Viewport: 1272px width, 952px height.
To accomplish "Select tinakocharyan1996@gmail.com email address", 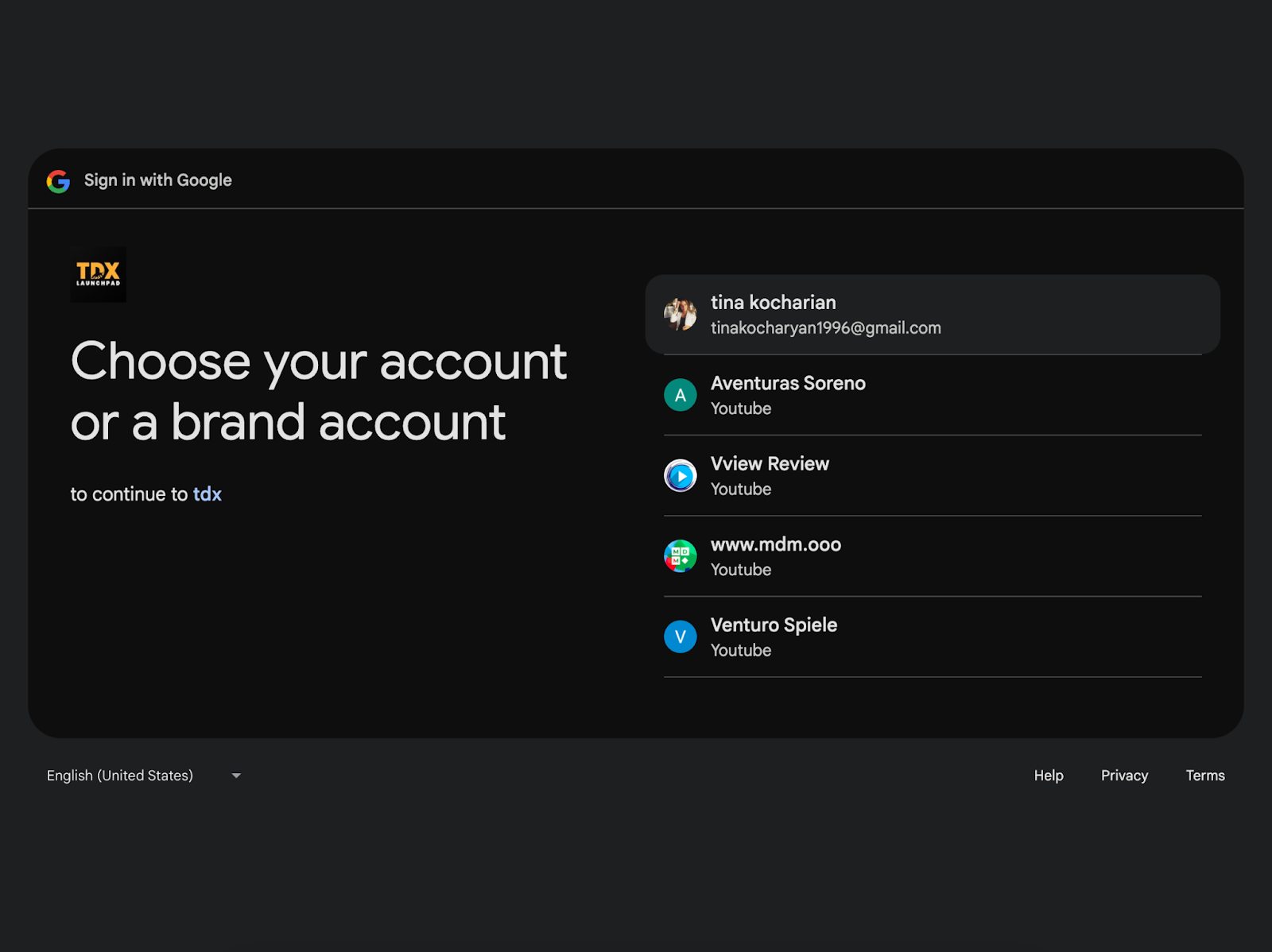I will (x=826, y=328).
